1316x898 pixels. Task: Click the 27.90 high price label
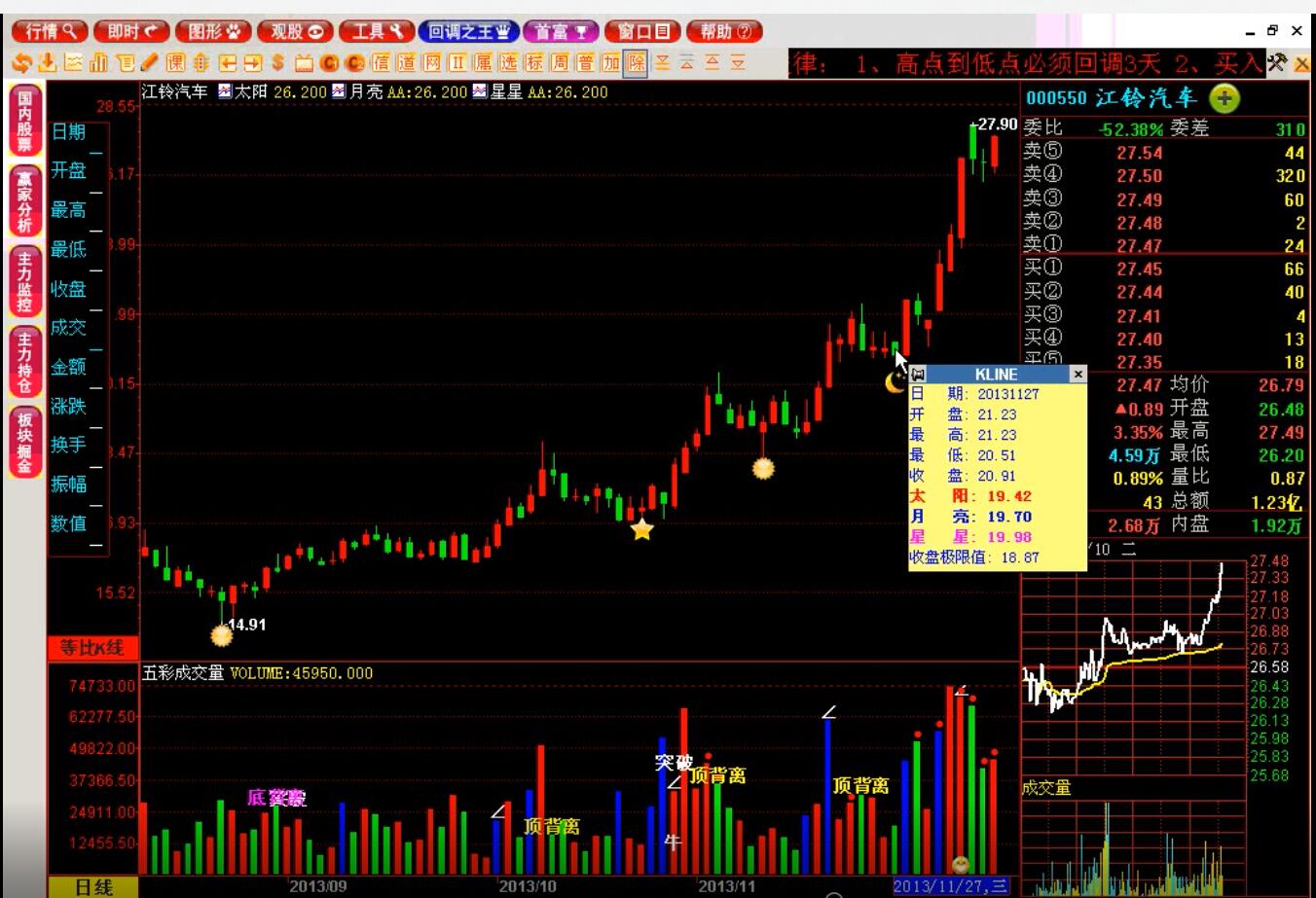coord(997,125)
